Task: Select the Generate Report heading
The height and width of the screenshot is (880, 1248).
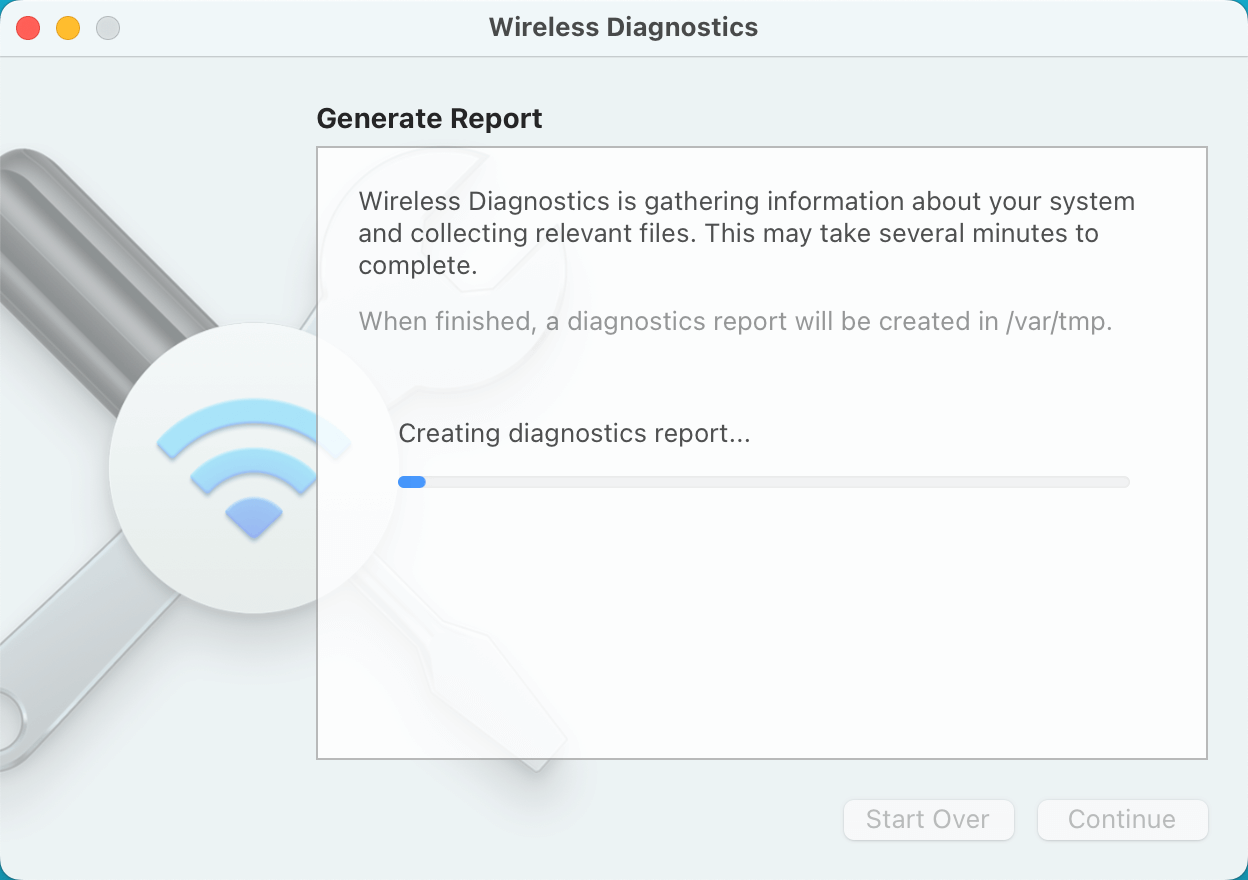Action: click(429, 118)
